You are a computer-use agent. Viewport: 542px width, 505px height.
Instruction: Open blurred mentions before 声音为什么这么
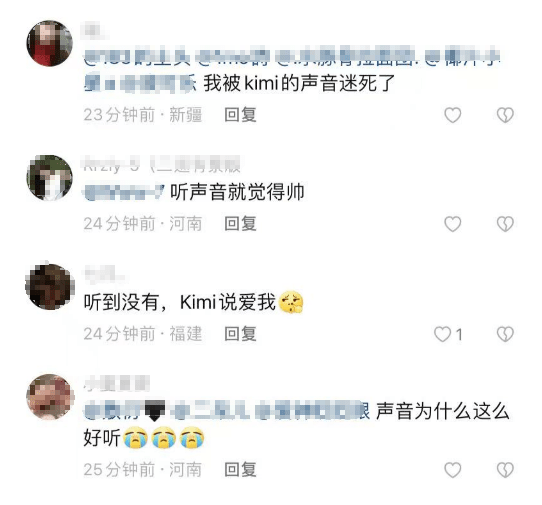tap(227, 411)
